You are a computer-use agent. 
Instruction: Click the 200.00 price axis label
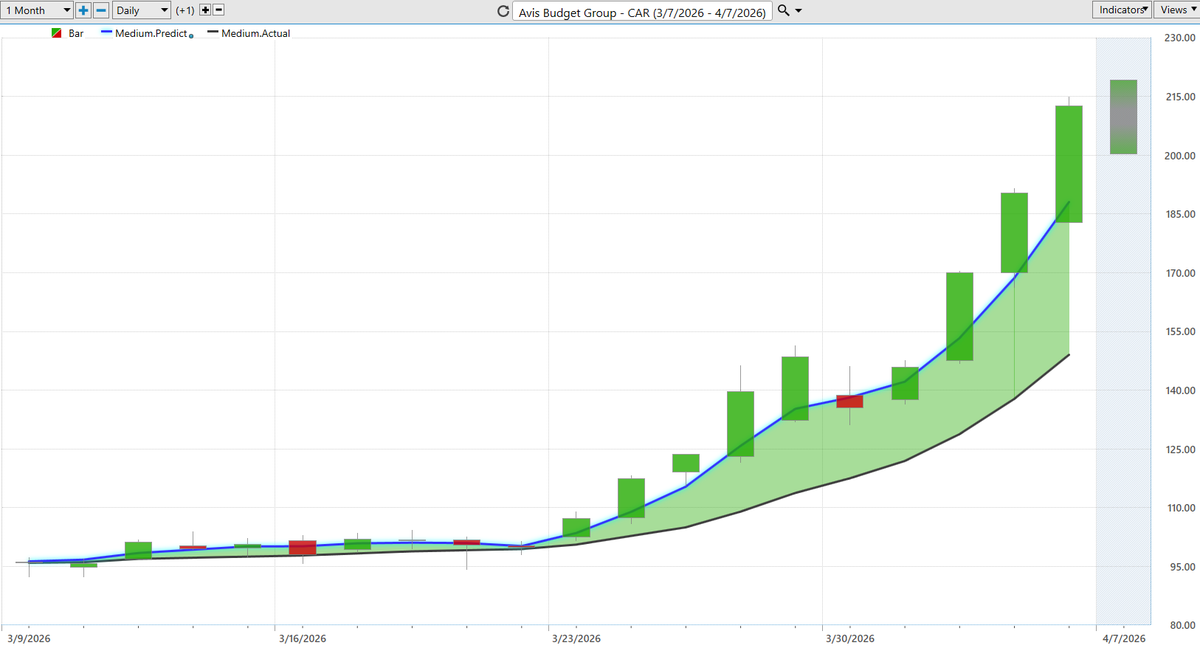(1181, 156)
